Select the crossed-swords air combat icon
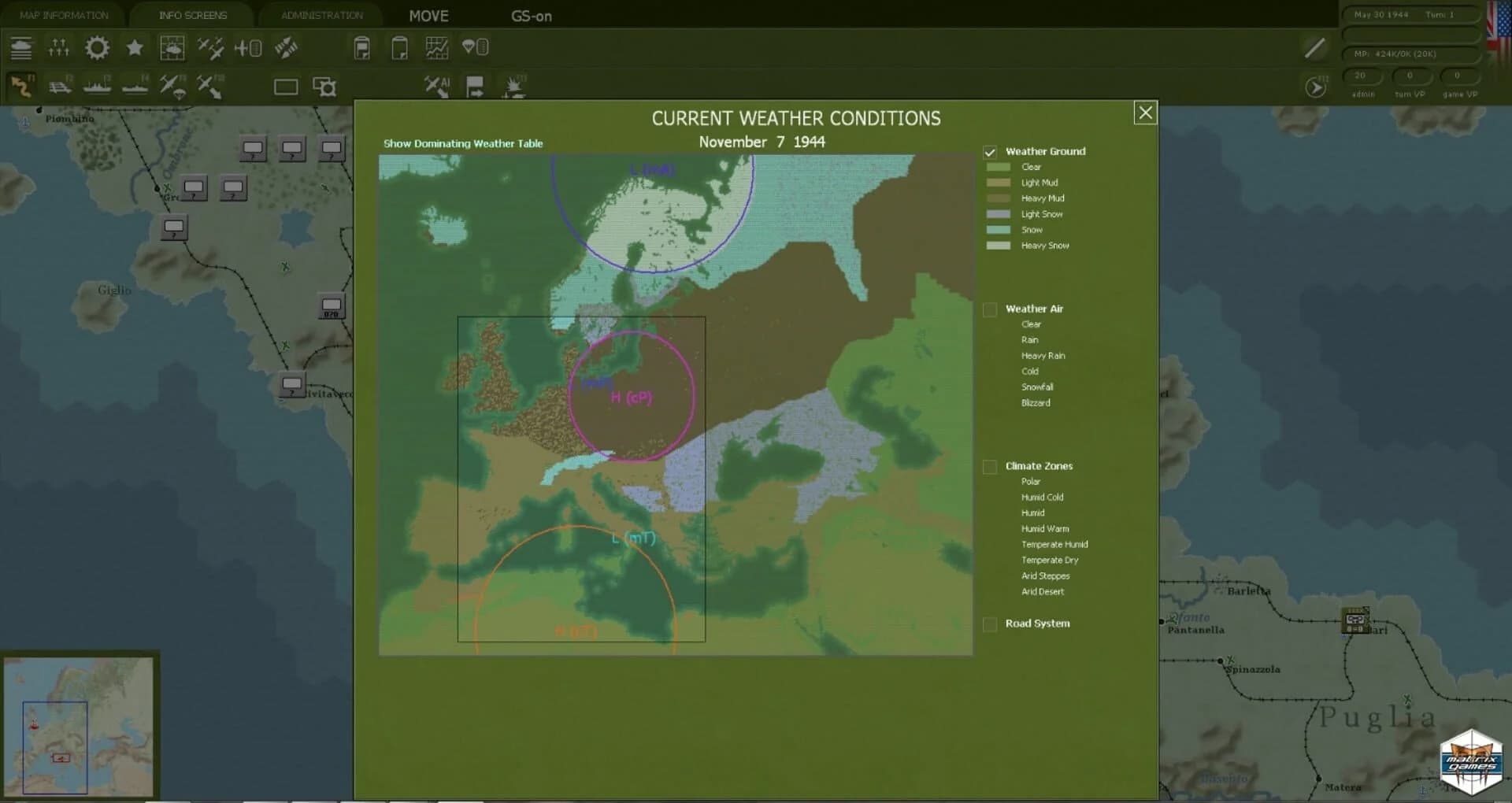 [210, 48]
